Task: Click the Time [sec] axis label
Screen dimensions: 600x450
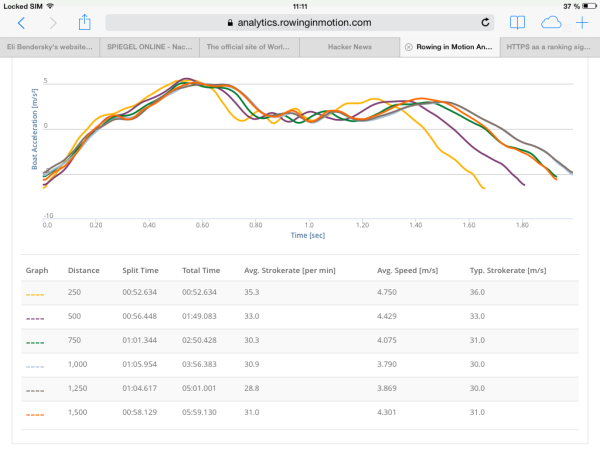Action: coord(308,235)
